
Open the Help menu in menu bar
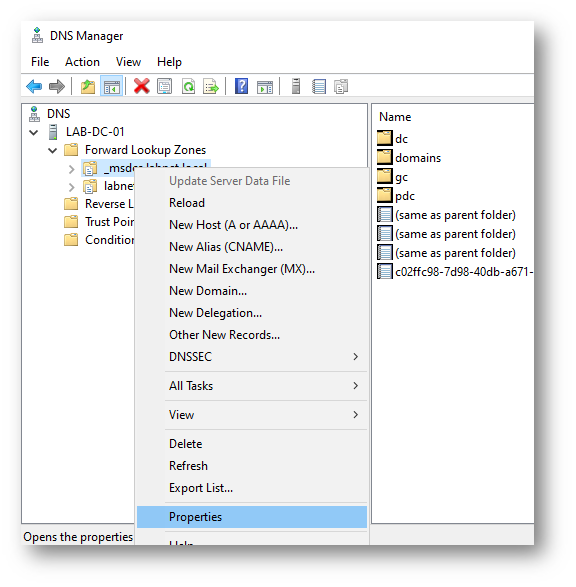(x=169, y=62)
